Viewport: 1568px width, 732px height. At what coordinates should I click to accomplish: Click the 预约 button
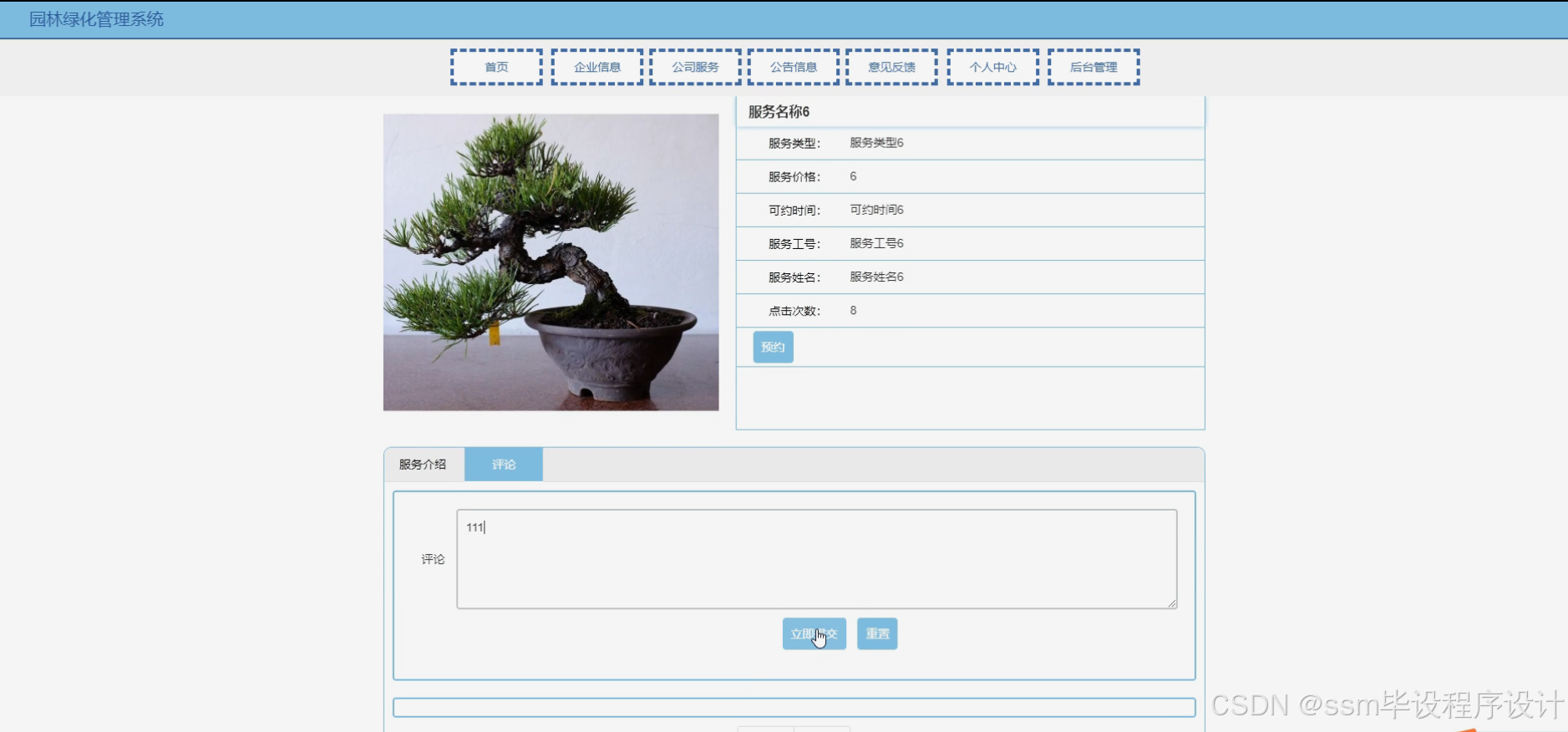coord(773,347)
